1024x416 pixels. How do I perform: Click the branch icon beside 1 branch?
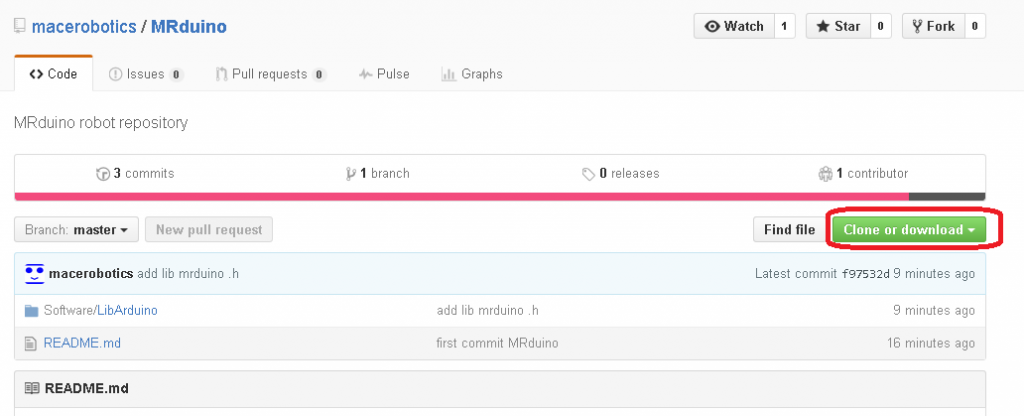[351, 174]
